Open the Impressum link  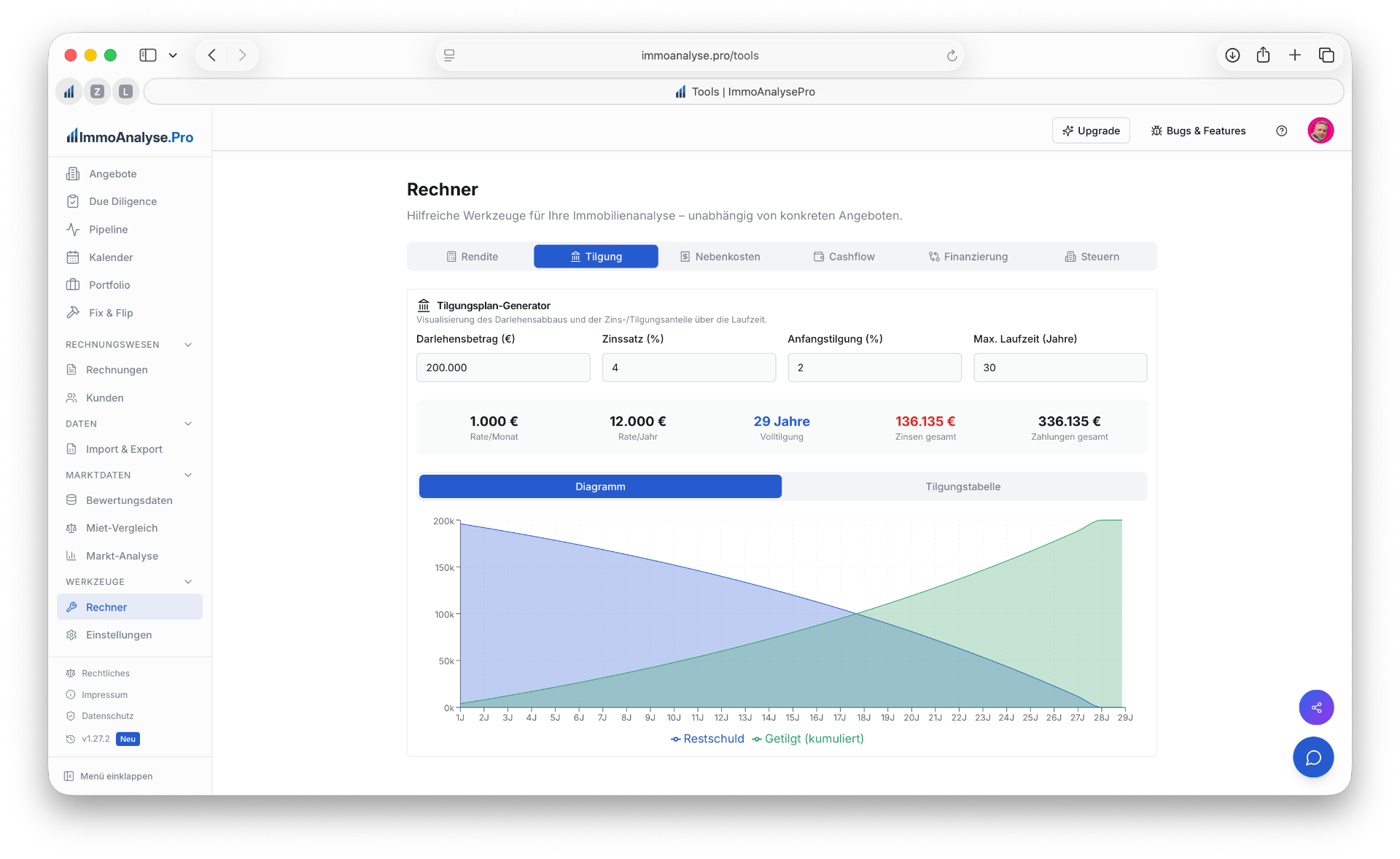(x=97, y=694)
